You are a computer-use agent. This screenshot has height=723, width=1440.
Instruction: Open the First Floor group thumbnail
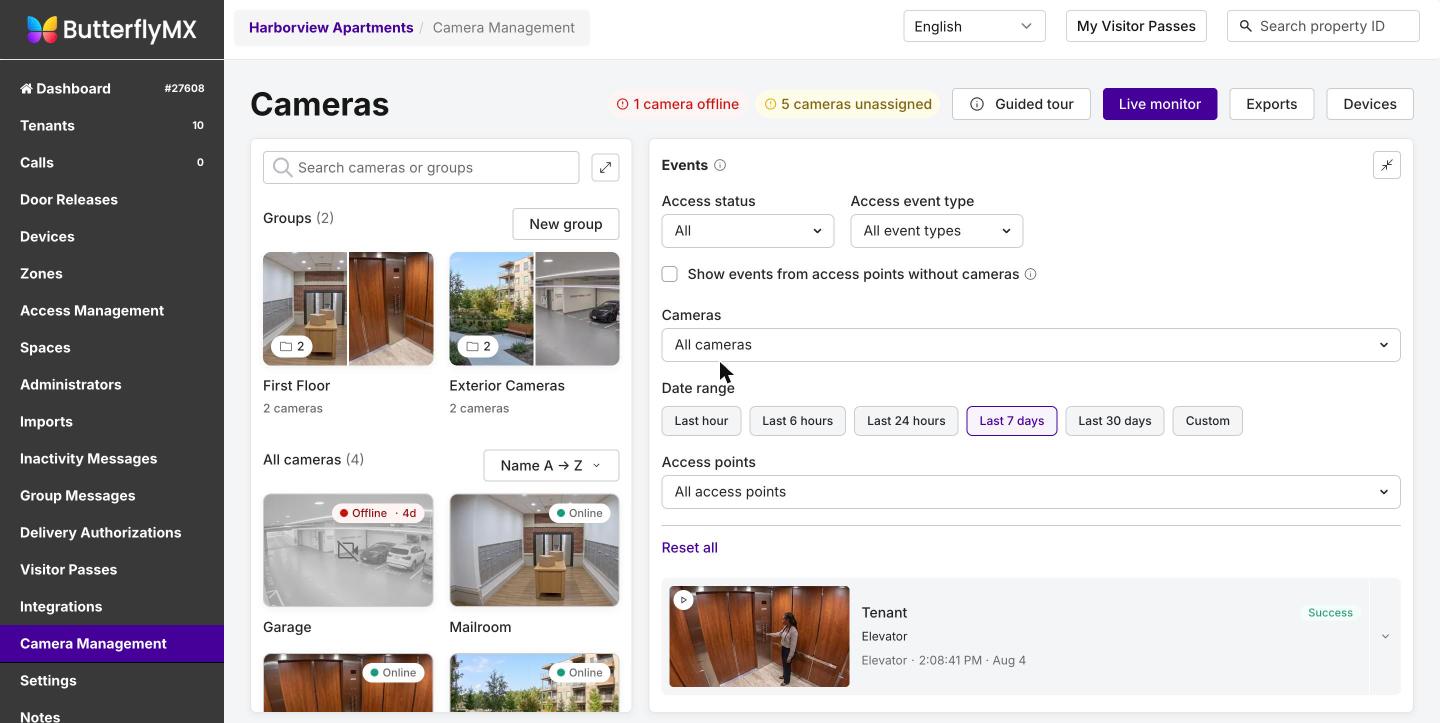pyautogui.click(x=348, y=309)
